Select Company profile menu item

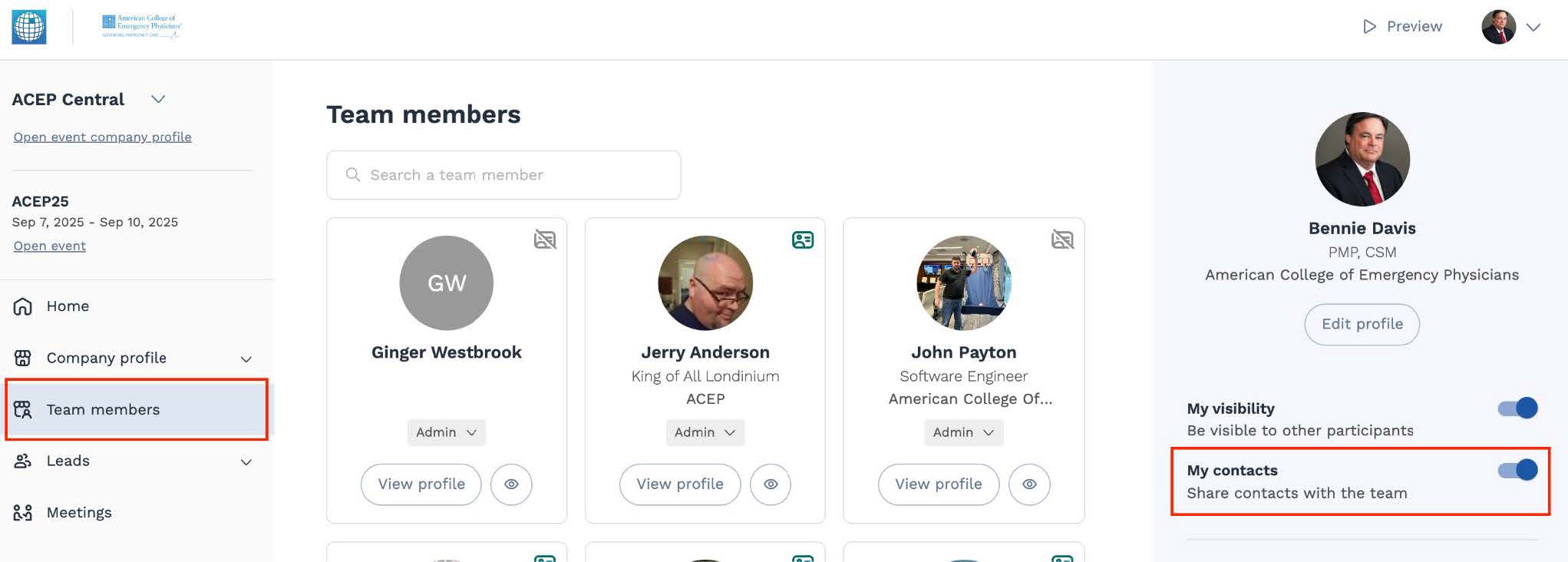click(106, 358)
